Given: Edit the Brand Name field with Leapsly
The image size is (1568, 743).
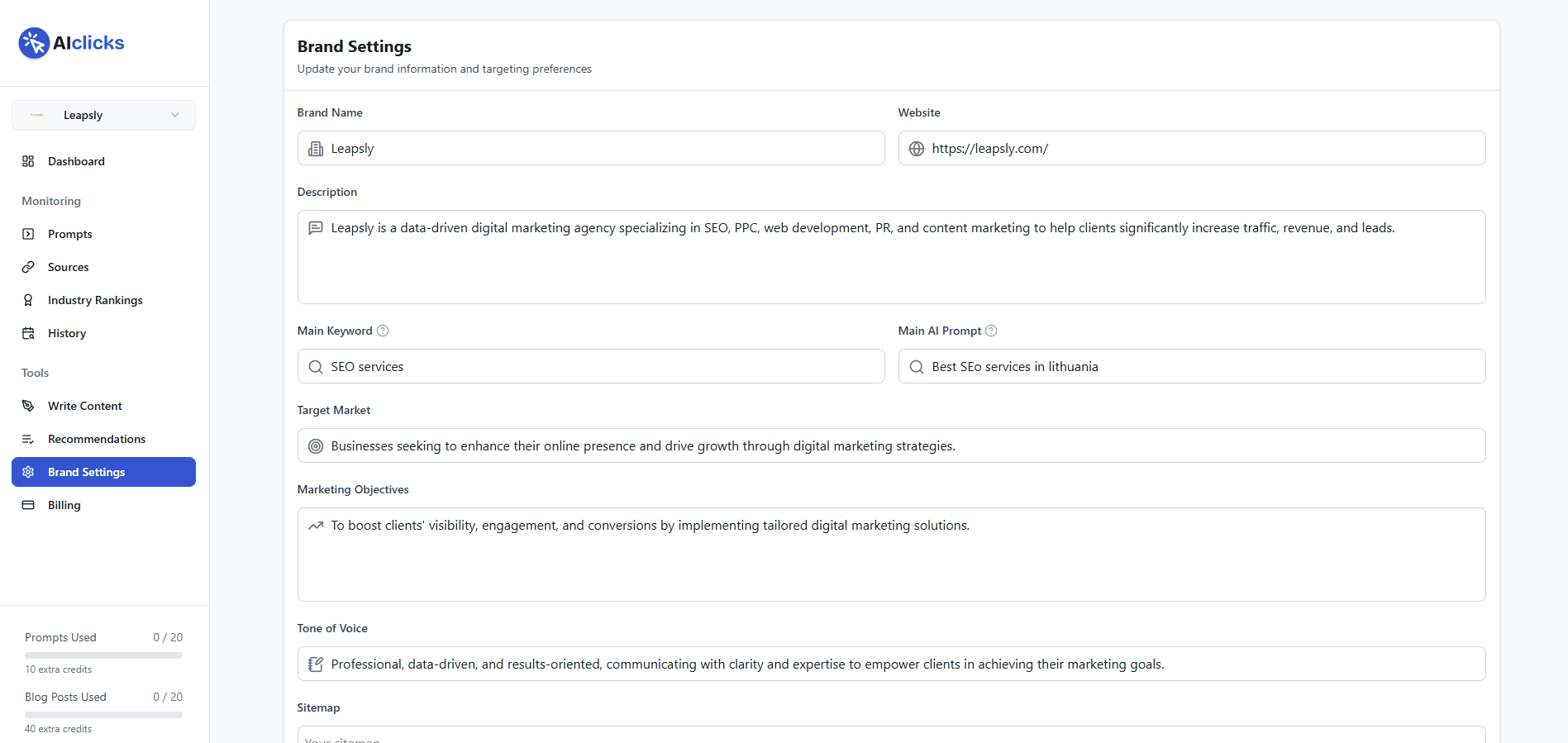Looking at the screenshot, I should [591, 148].
